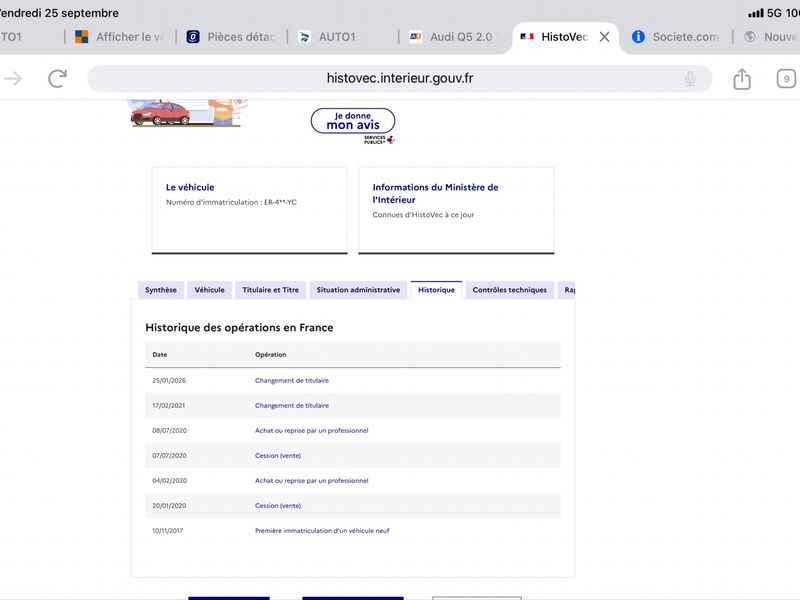Open the Titulaire et Titre tab
800x600 pixels.
[x=270, y=290]
